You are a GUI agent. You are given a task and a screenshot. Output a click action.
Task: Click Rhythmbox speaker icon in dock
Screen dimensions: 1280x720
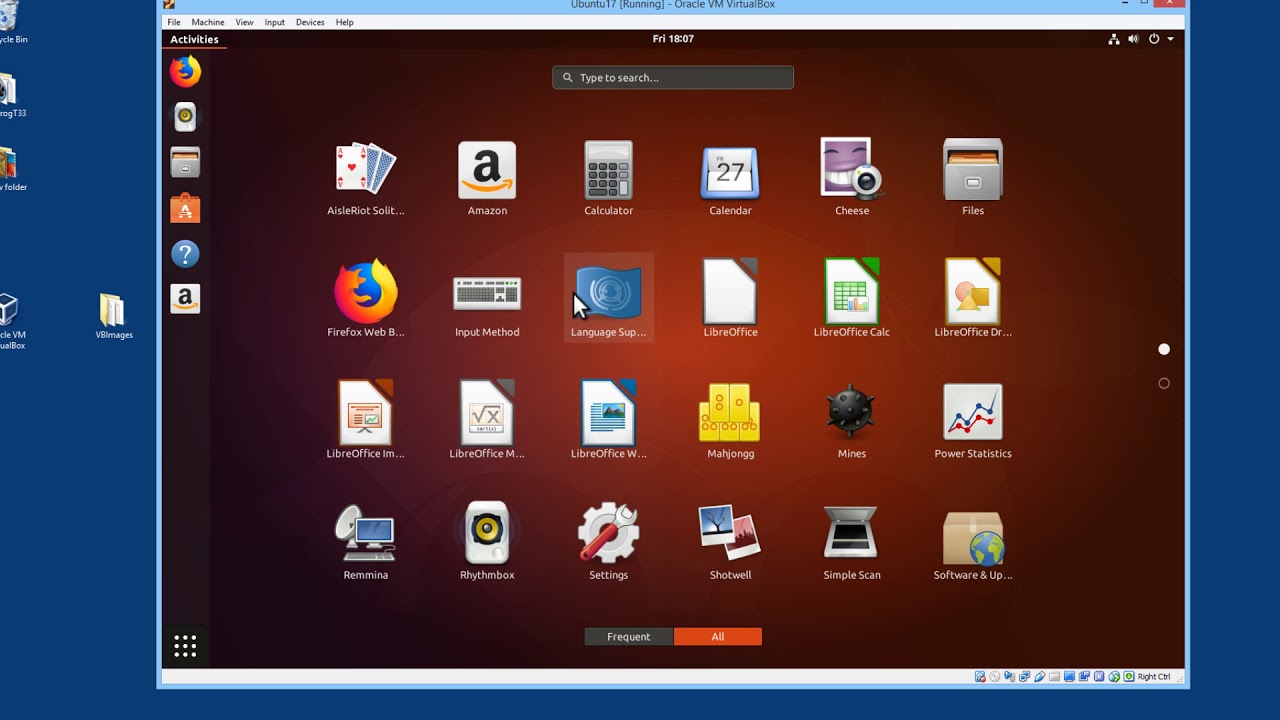(x=185, y=117)
